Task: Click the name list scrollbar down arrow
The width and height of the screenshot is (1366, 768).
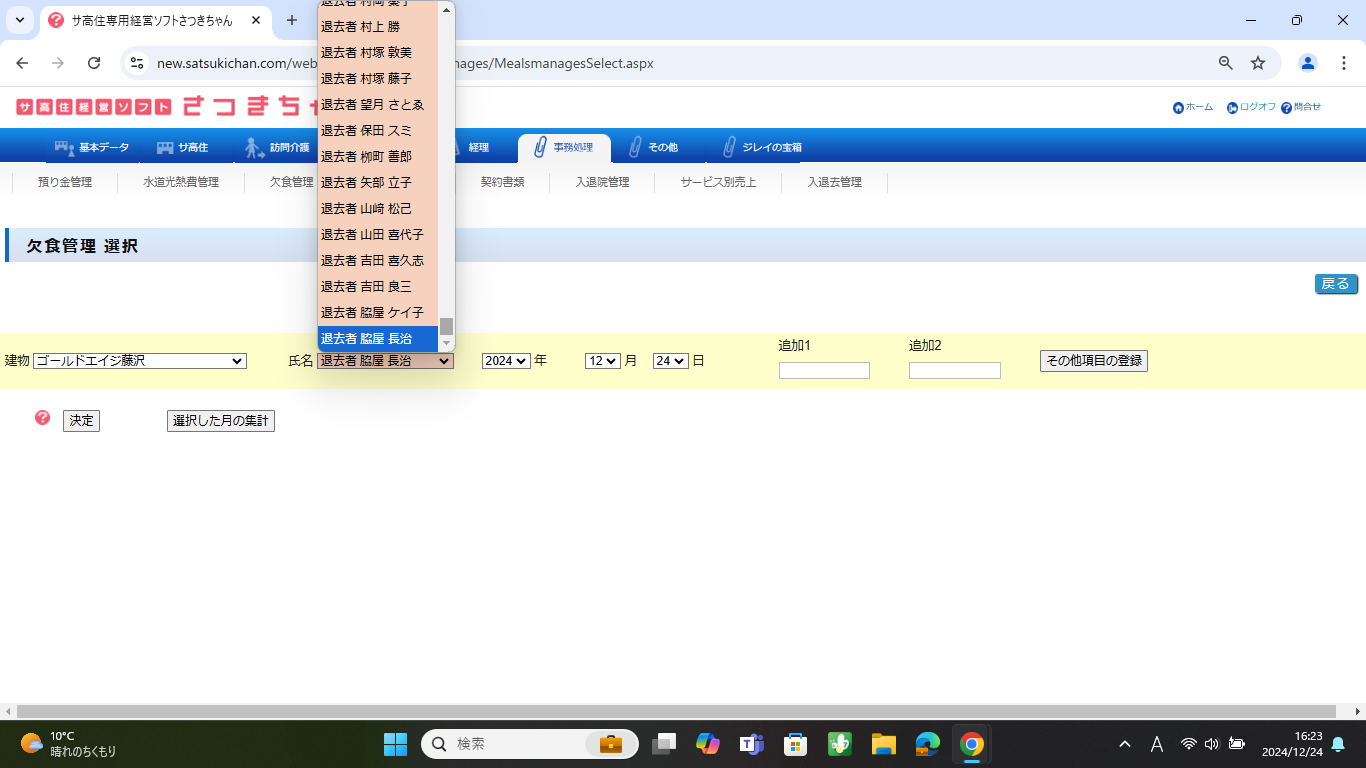Action: pos(447,344)
